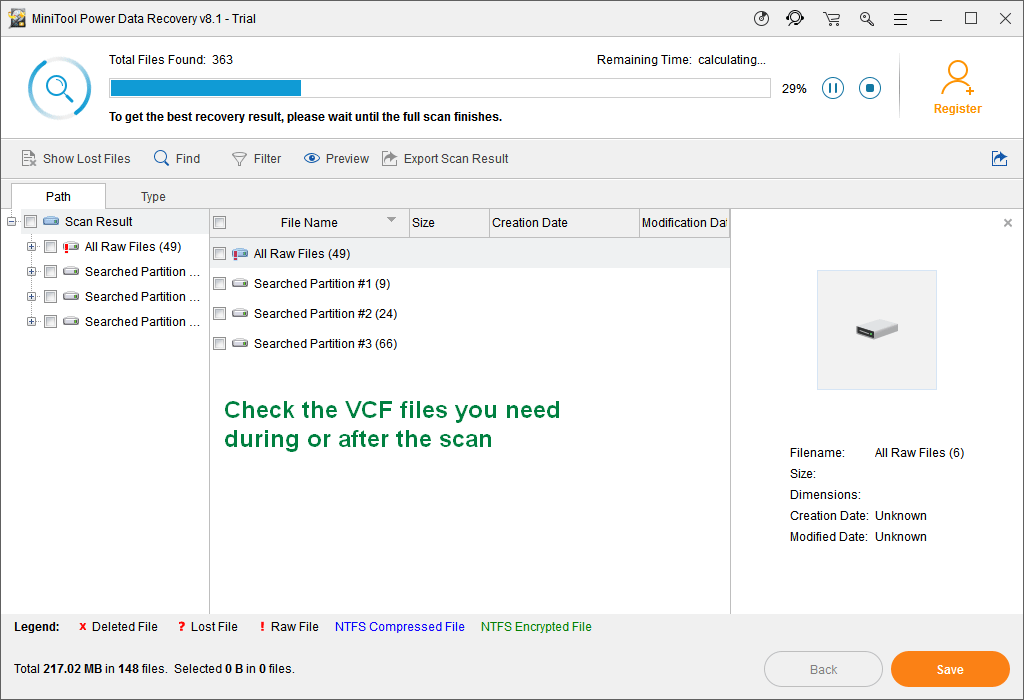Image resolution: width=1024 pixels, height=700 pixels.
Task: Click the Searched Partition #3 drive icon
Action: pos(240,343)
